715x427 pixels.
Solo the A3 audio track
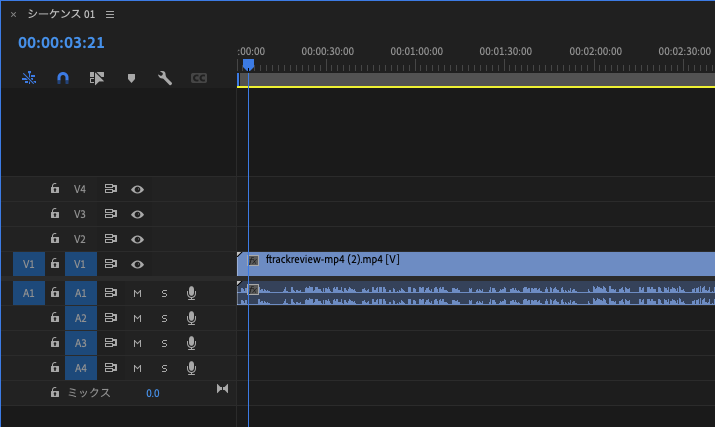click(164, 344)
